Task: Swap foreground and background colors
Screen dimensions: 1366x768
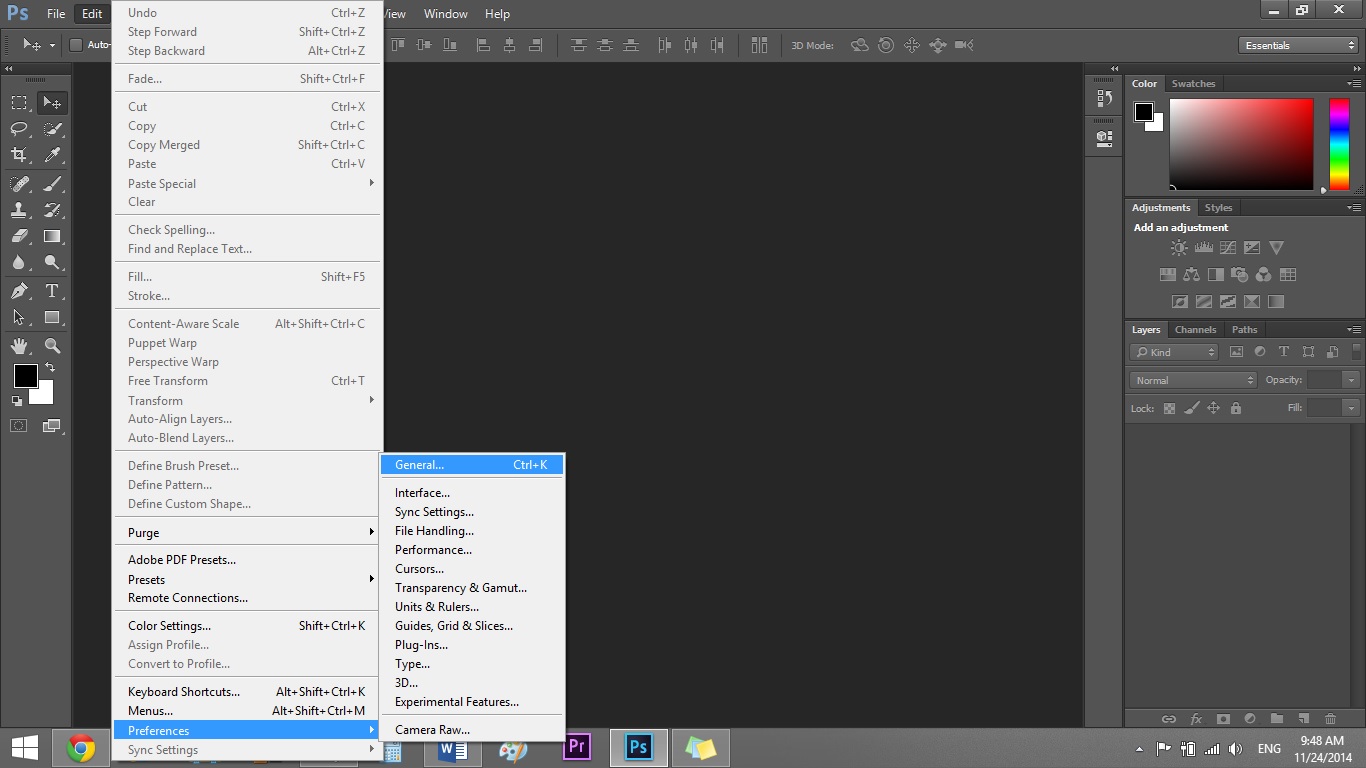Action: (50, 368)
